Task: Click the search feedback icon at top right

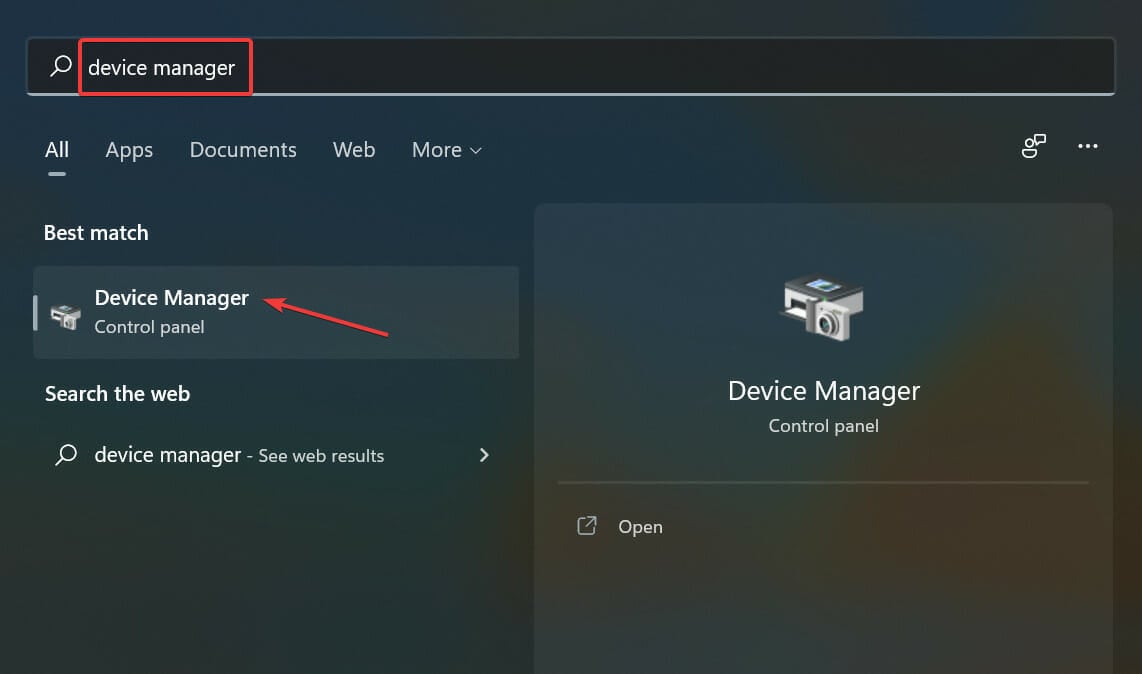Action: [x=1033, y=146]
